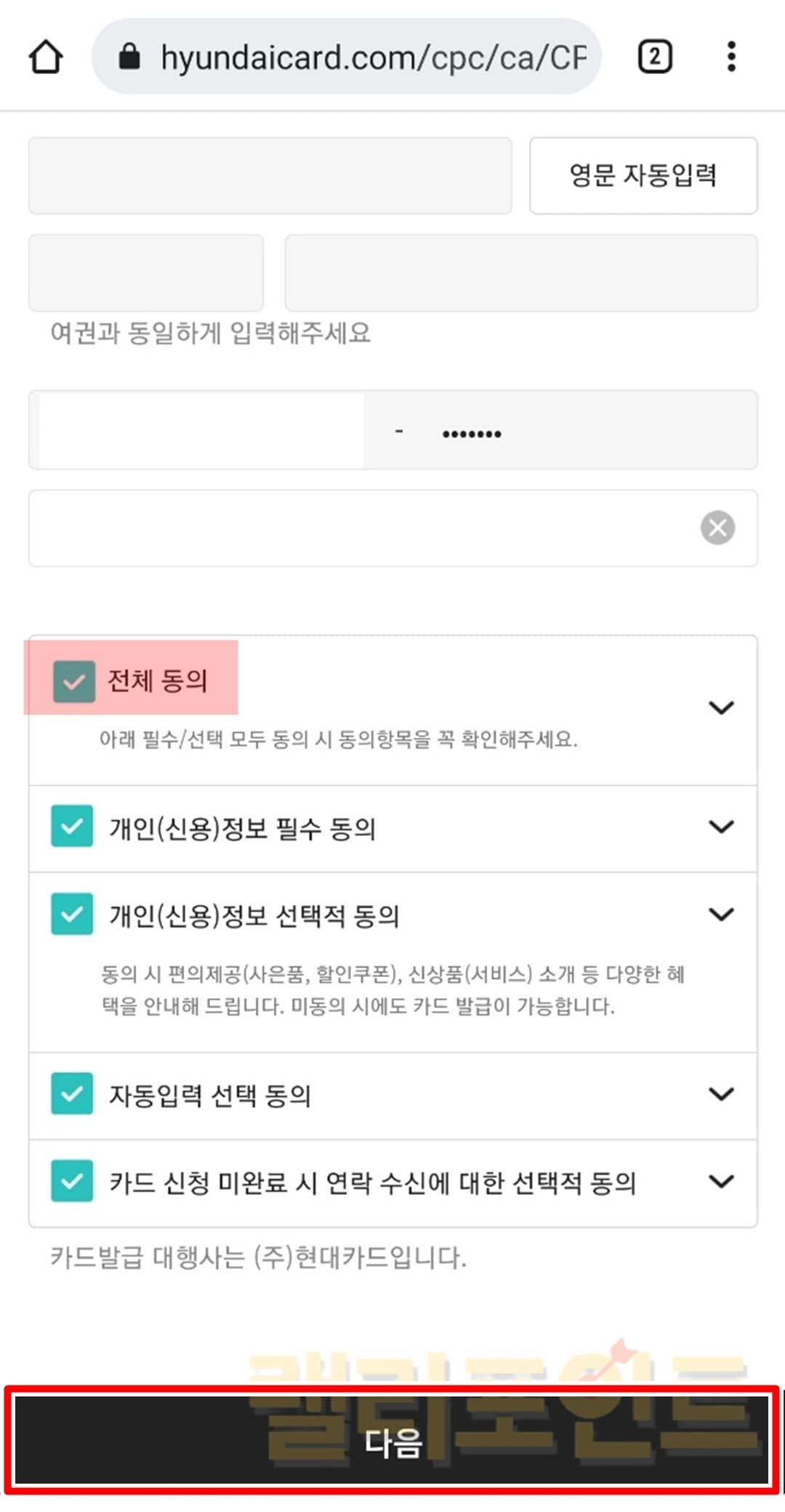This screenshot has height=1512, width=785.
Task: Uncheck 개인(신용)정보 필수 동의 checkbox
Action: 72,827
